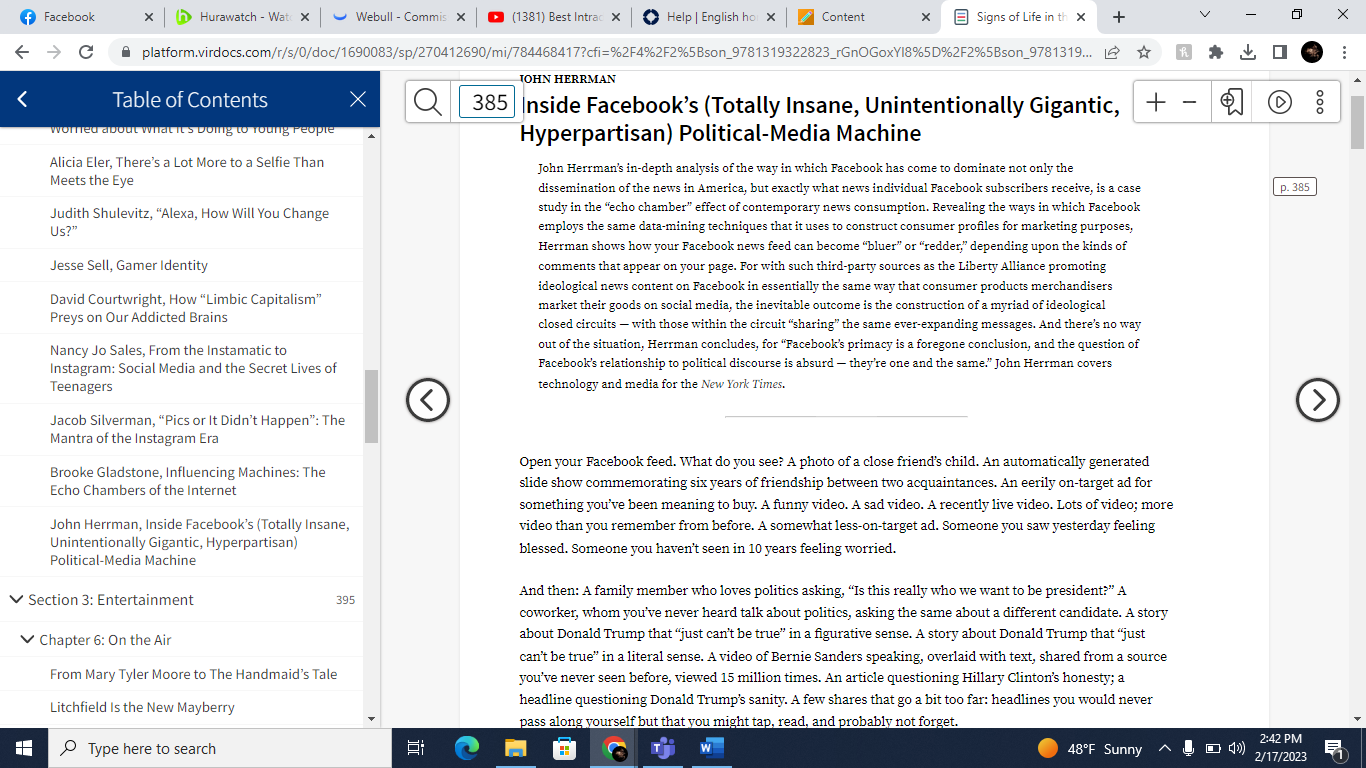This screenshot has height=768, width=1366.
Task: Open the browser extensions puzzle icon
Action: pos(1216,52)
